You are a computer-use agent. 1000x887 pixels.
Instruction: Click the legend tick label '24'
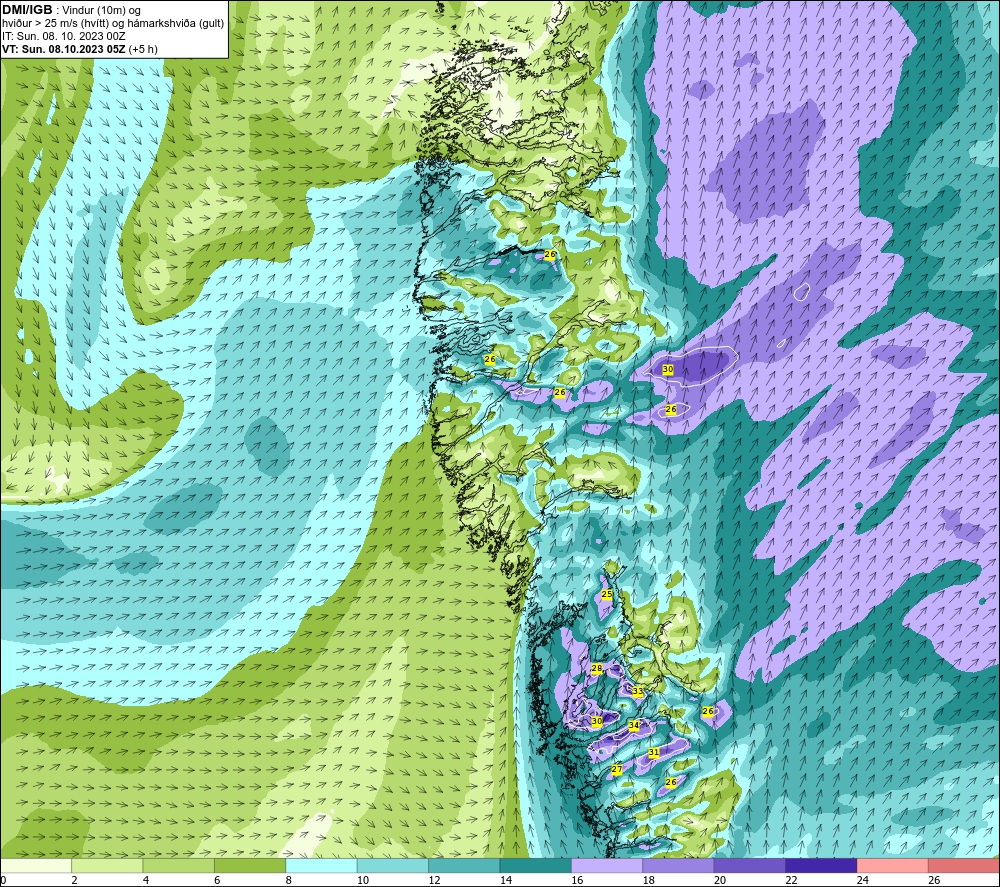[863, 881]
